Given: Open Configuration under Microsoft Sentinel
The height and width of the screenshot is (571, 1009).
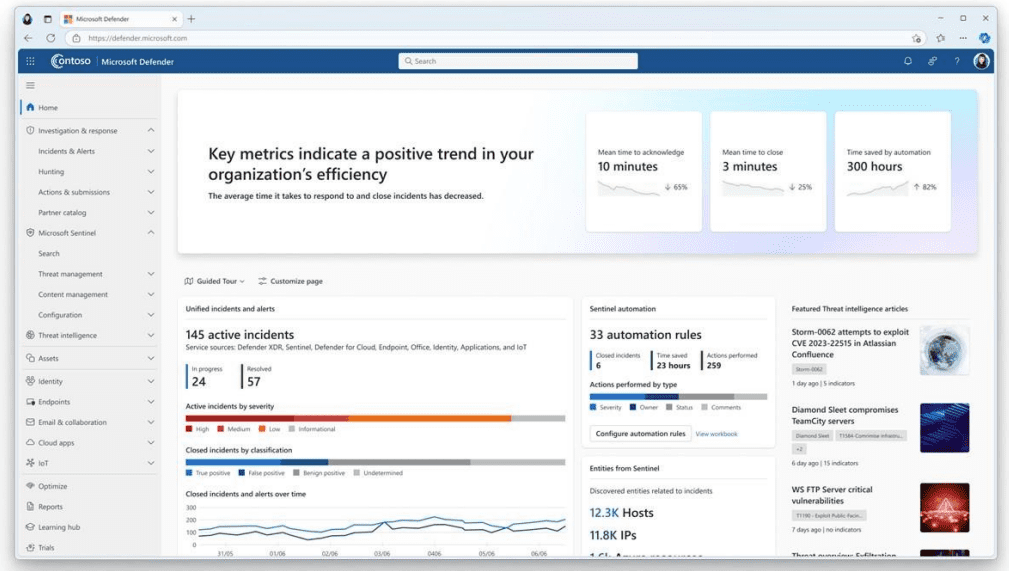Looking at the screenshot, I should tap(60, 315).
